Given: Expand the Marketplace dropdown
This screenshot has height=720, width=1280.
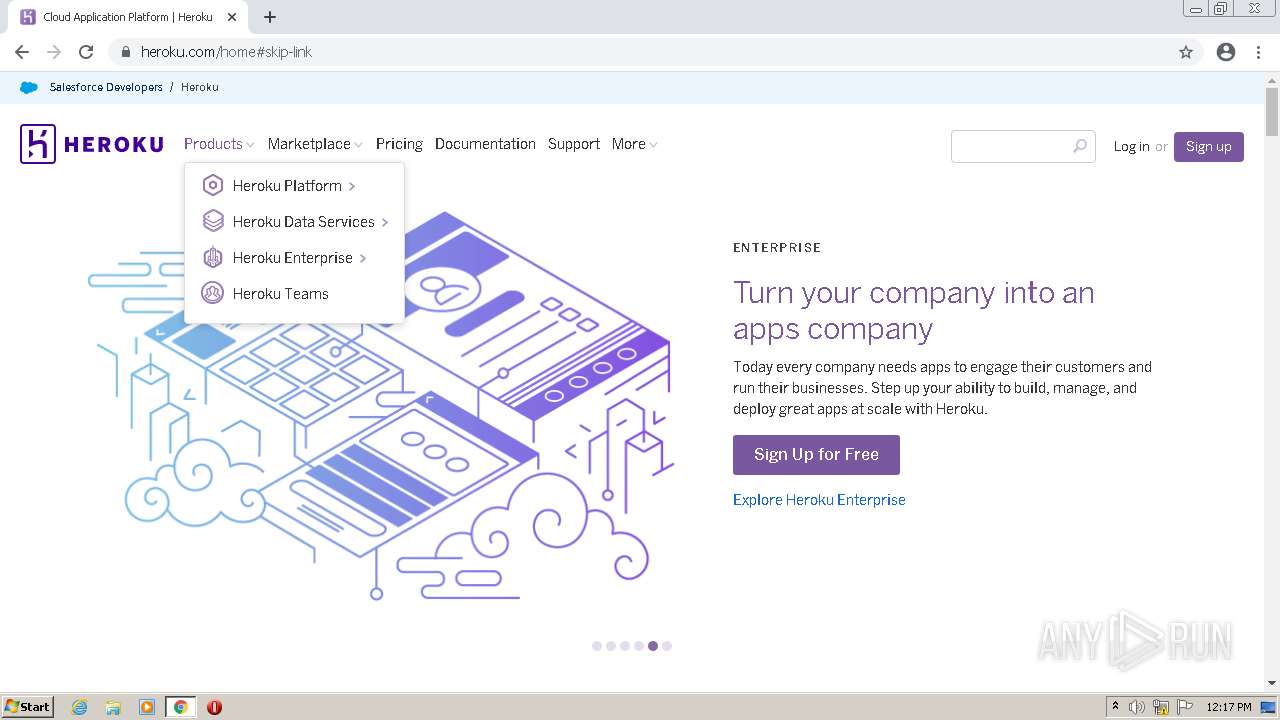Looking at the screenshot, I should pyautogui.click(x=315, y=144).
